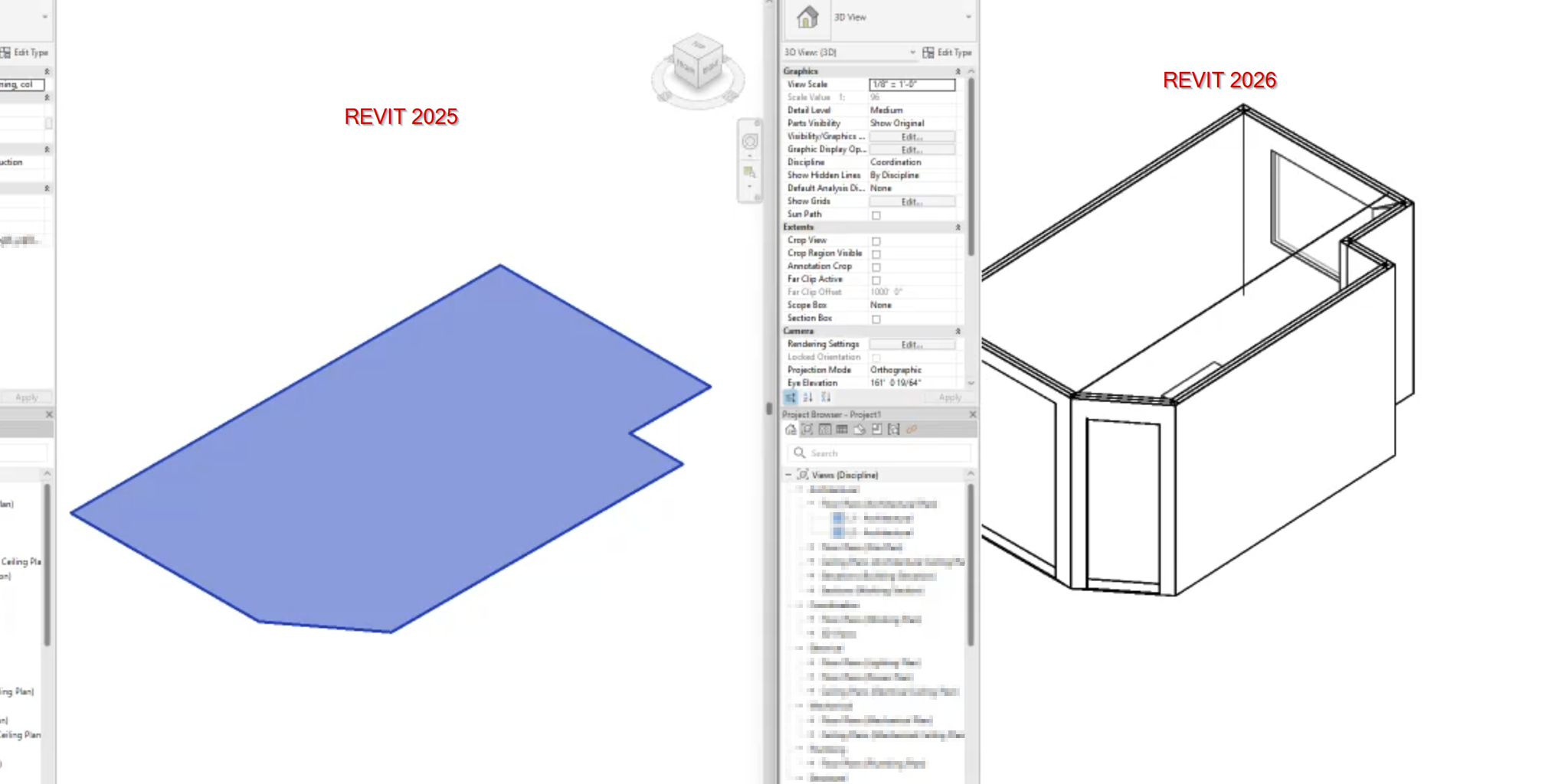Viewport: 1542px width, 784px height.
Task: Close the Project Browser panel
Action: 973,414
